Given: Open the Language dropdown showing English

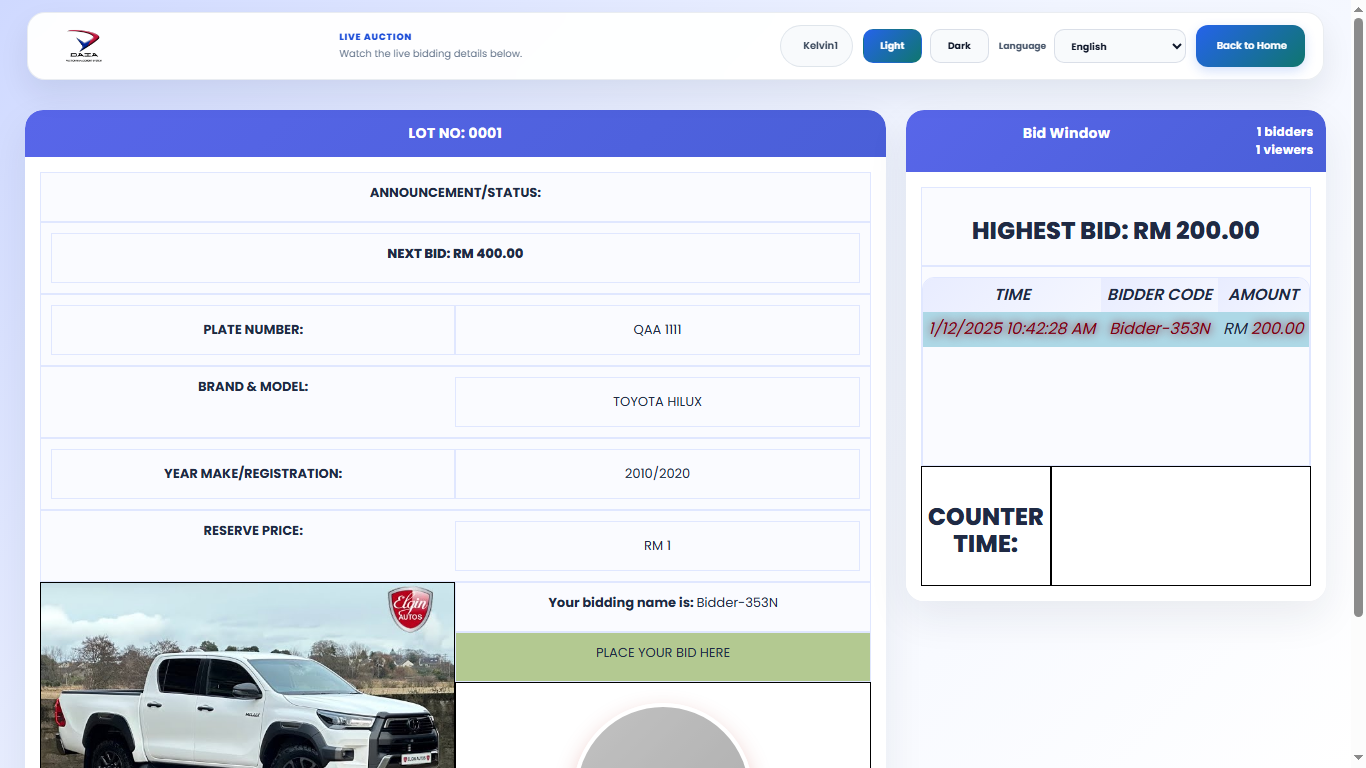Looking at the screenshot, I should click(1120, 46).
